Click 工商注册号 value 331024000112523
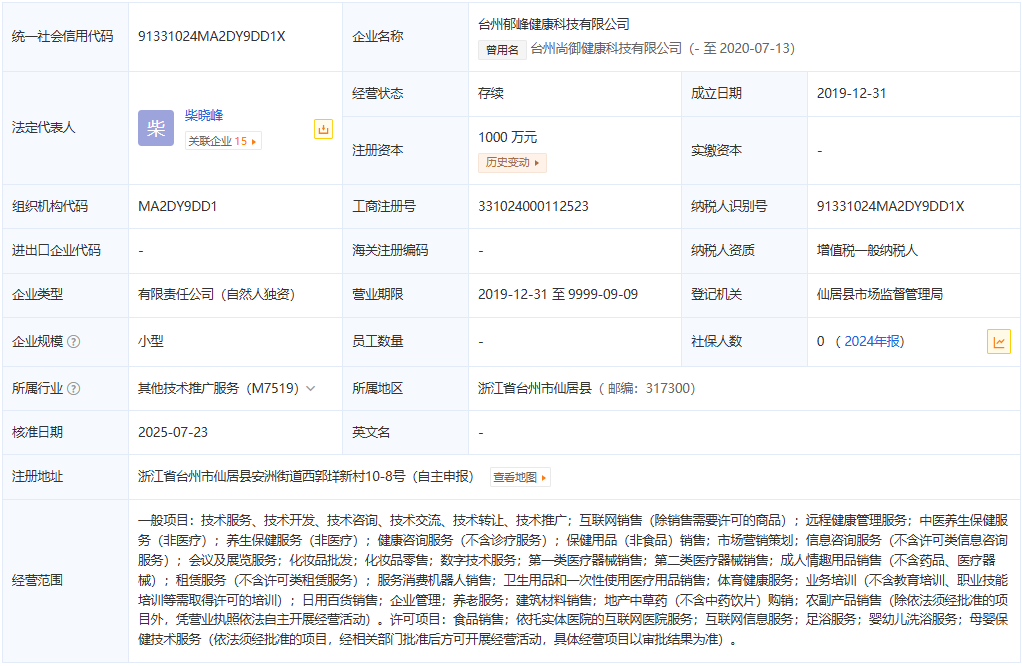Viewport: 1022px width, 666px height. pyautogui.click(x=533, y=207)
